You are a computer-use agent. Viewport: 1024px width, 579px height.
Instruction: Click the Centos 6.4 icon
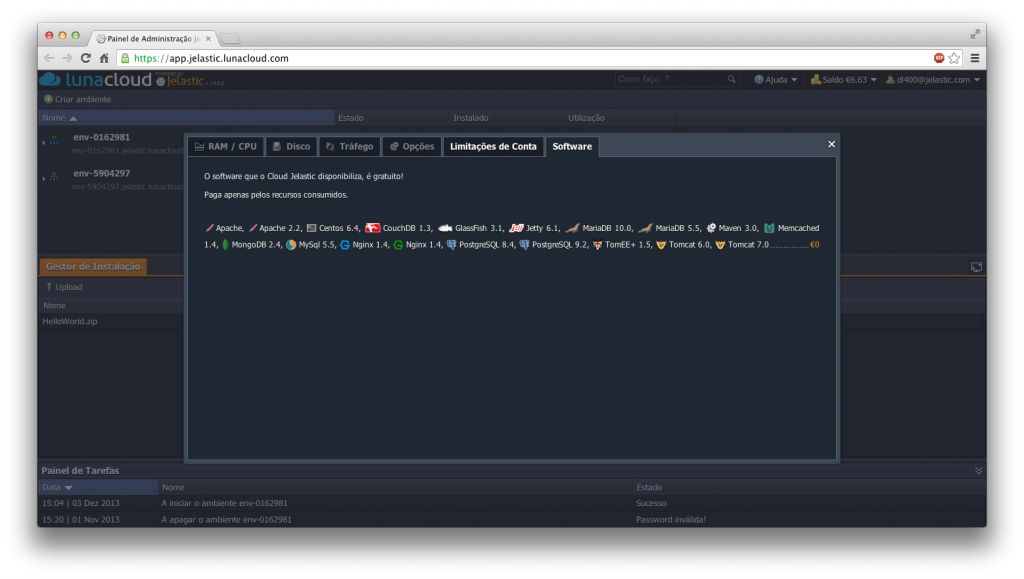[312, 228]
